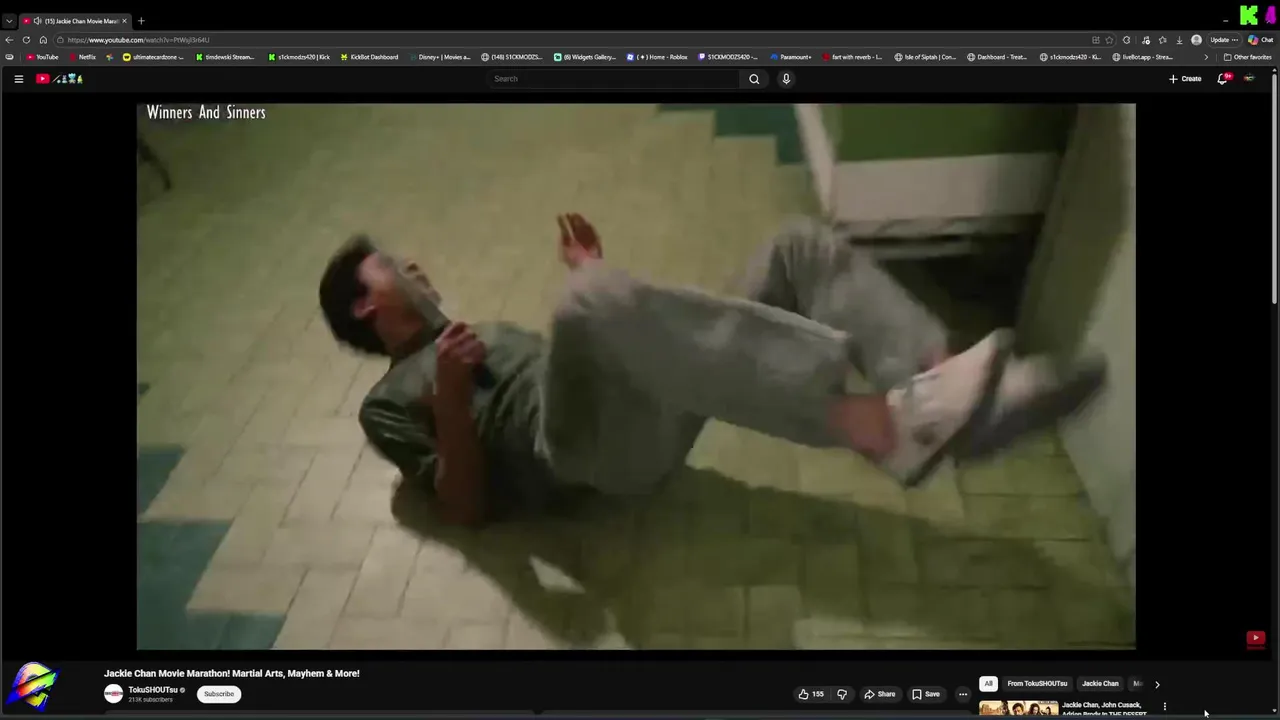Open the livebot.app bookmark
The image size is (1280, 720).
click(1143, 57)
